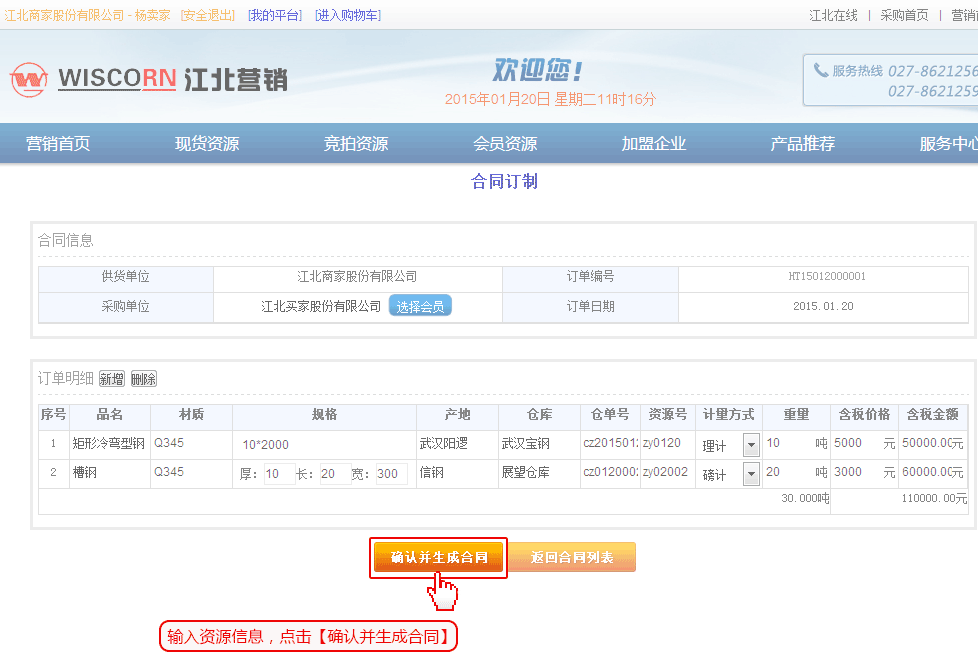Open 服务中心 navigation item
This screenshot has width=978, height=668.
click(x=949, y=143)
